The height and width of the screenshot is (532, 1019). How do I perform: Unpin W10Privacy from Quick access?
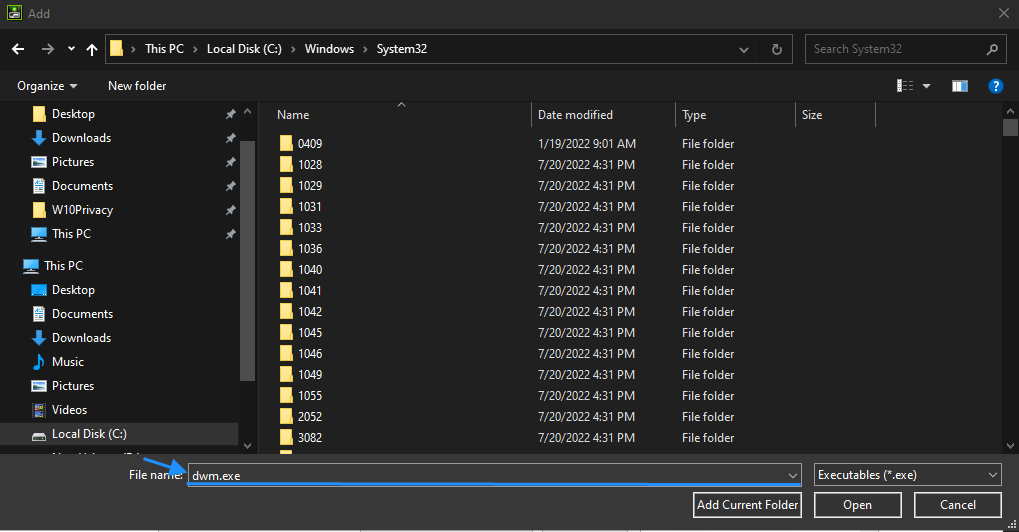[230, 210]
